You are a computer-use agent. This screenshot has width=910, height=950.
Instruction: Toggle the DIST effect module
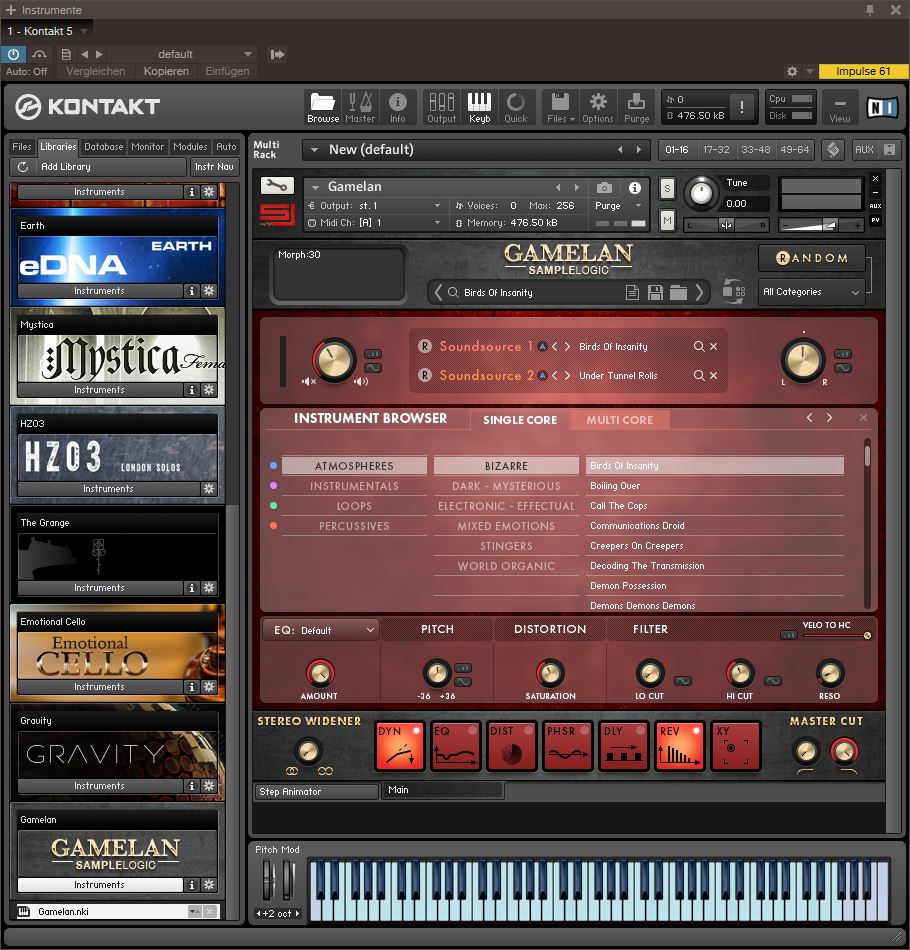(x=512, y=746)
